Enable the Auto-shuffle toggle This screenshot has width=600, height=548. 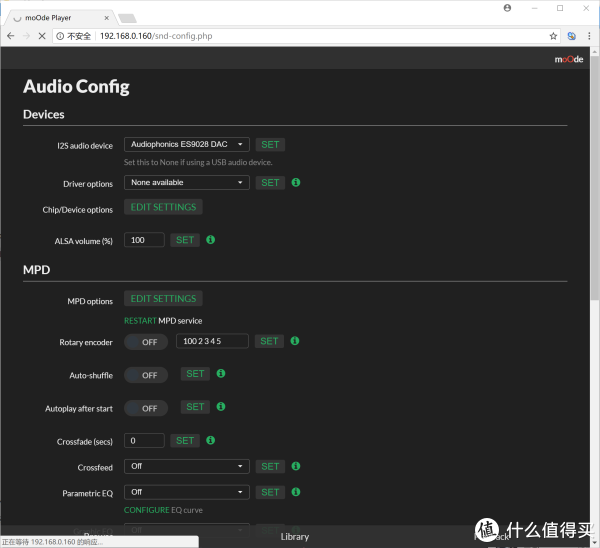145,375
